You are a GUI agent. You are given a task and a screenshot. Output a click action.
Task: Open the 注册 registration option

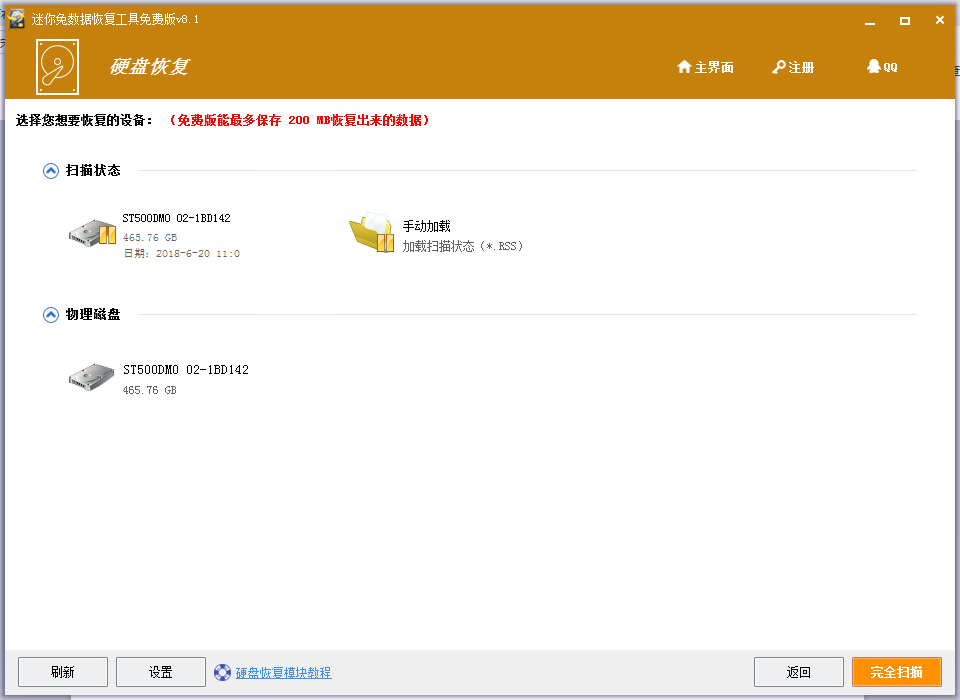tap(793, 67)
